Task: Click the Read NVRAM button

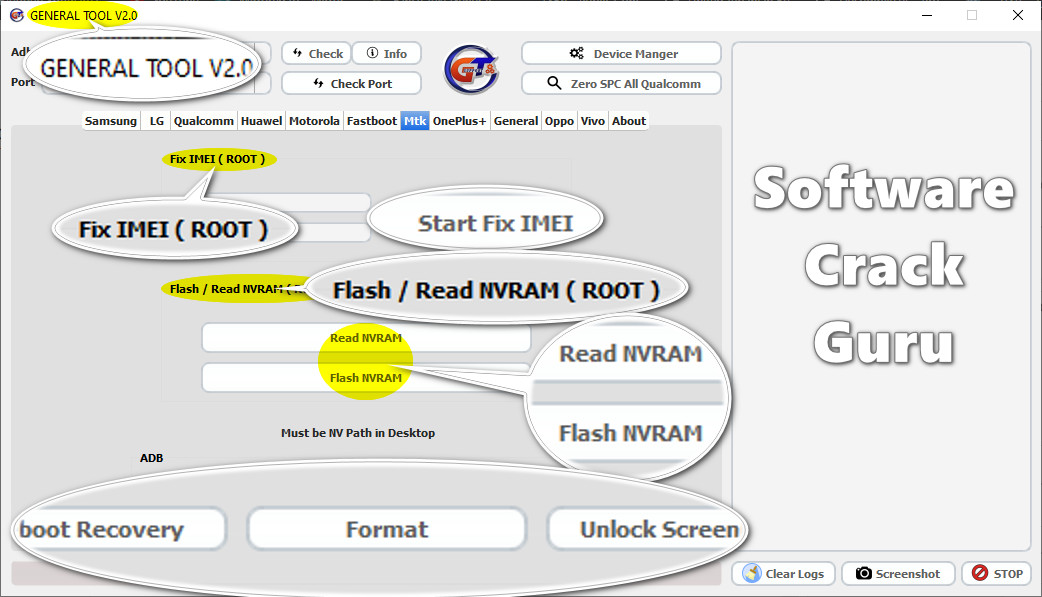Action: click(366, 338)
